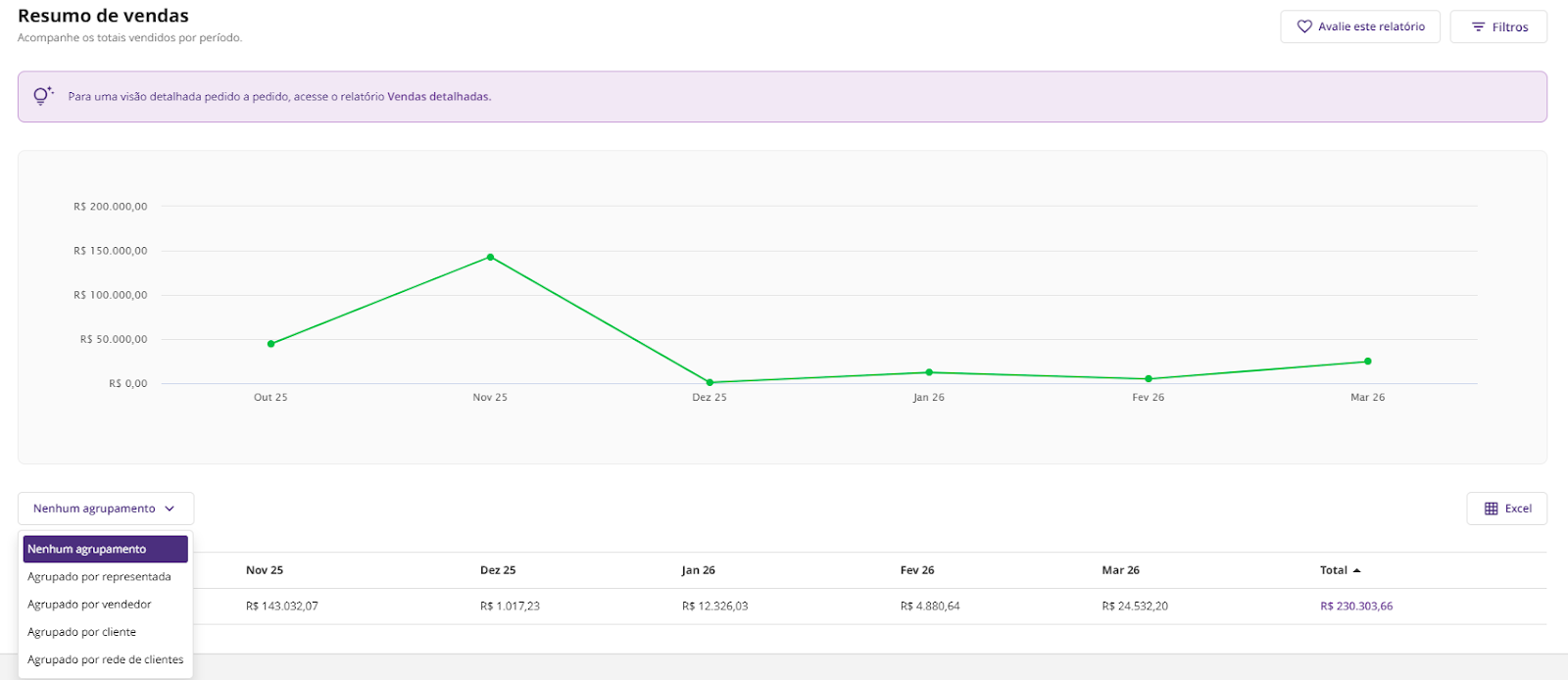Viewport: 1568px width, 680px height.
Task: Click the Out 25 chart data point
Action: [271, 344]
